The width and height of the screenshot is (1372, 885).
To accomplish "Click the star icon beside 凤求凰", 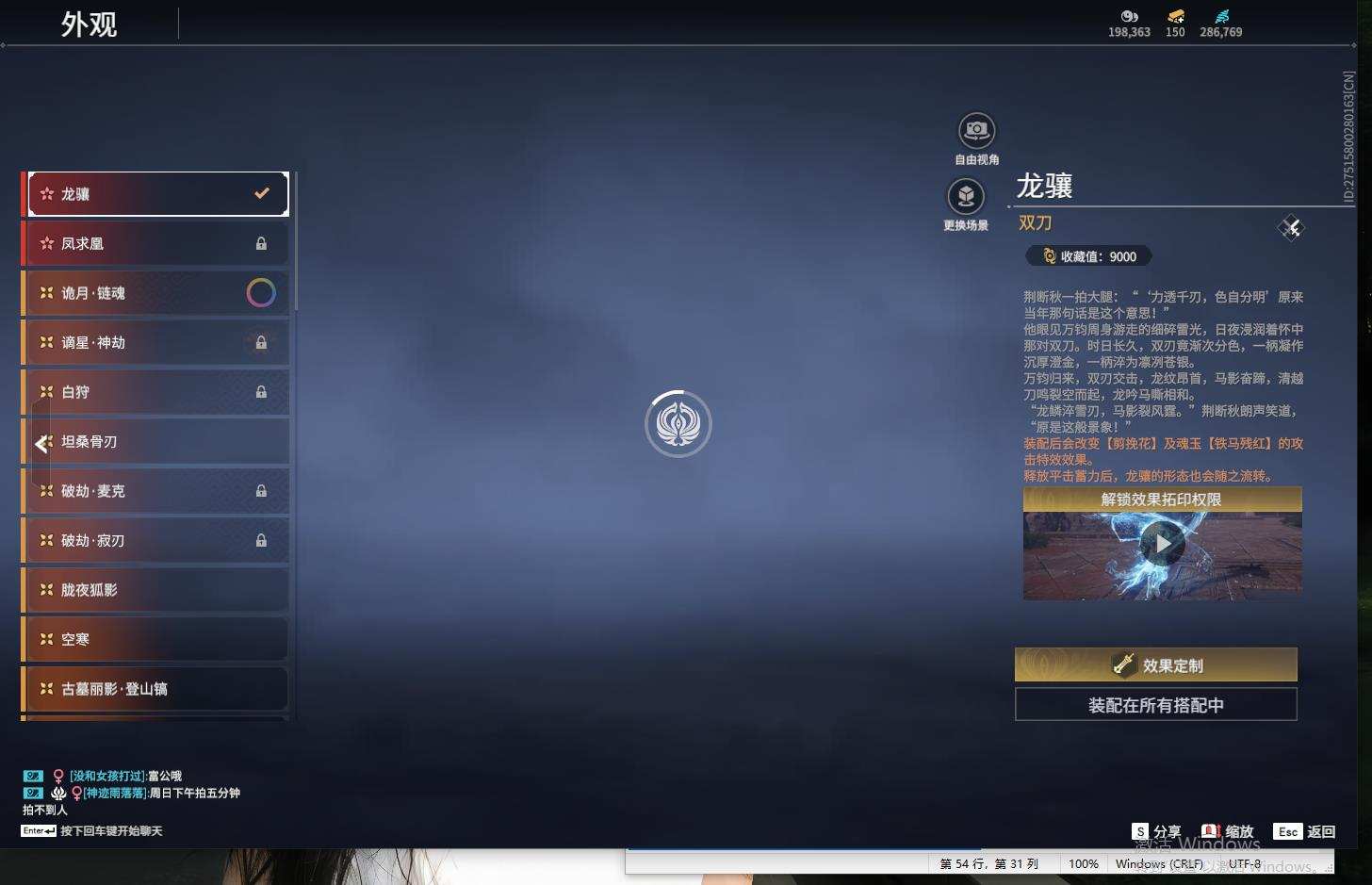I will [46, 243].
